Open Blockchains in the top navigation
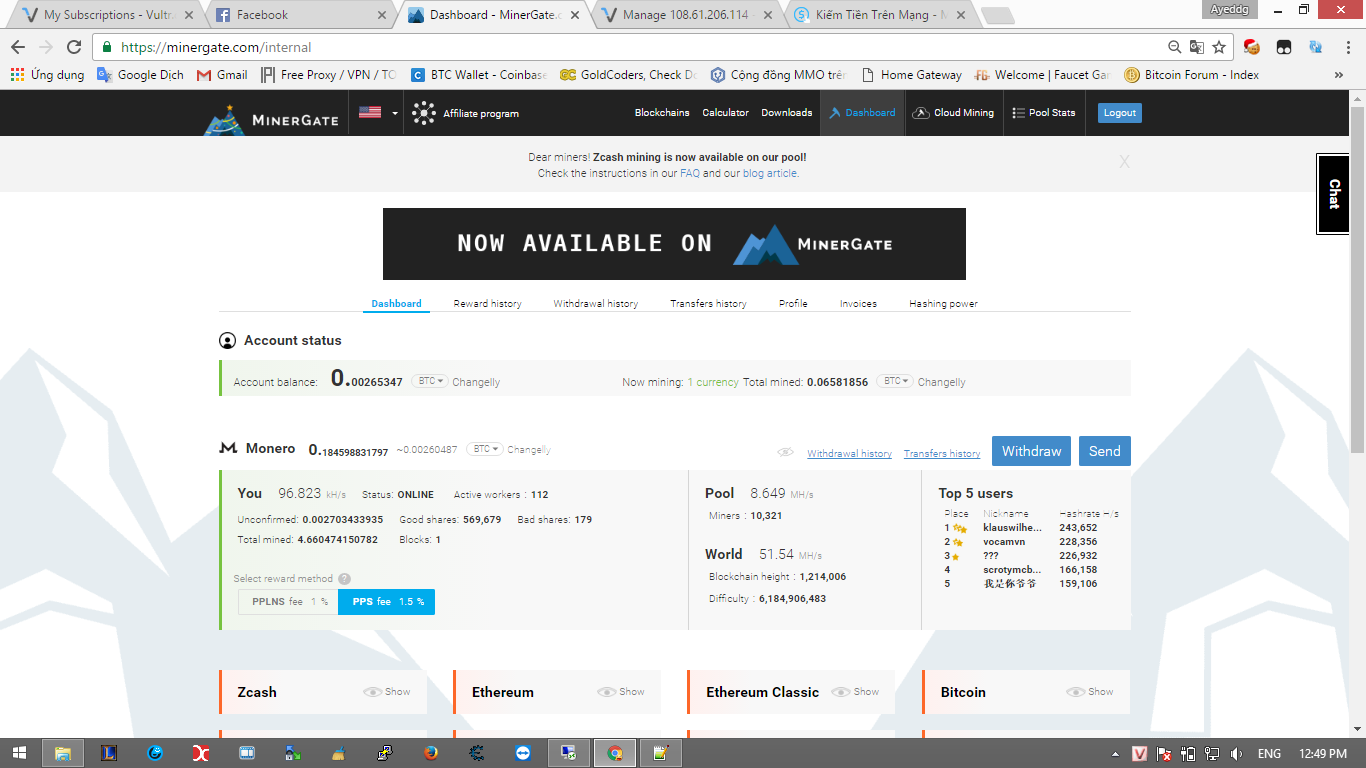 click(662, 113)
